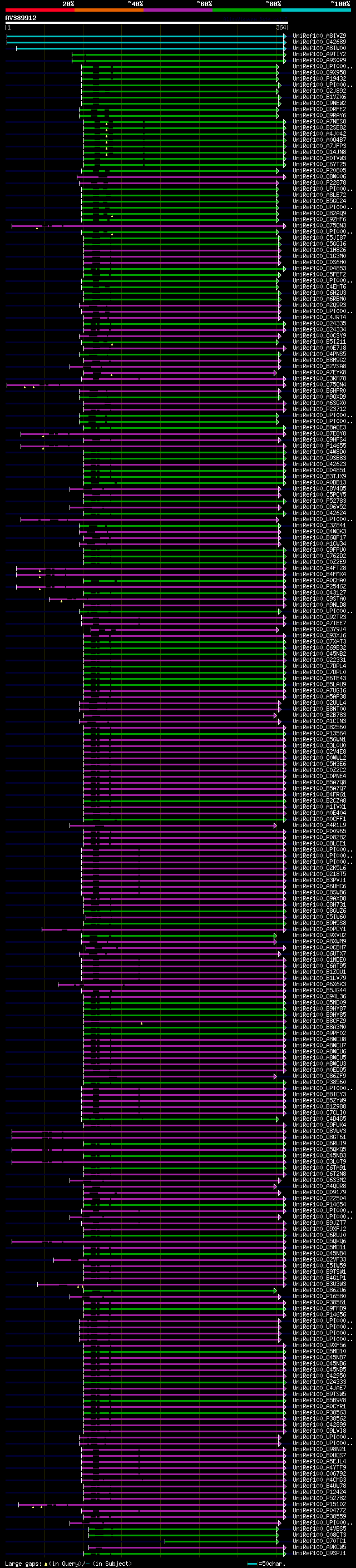Click hit label UniRef100_P25462
356x1568 pixels.
pyautogui.click(x=319, y=586)
